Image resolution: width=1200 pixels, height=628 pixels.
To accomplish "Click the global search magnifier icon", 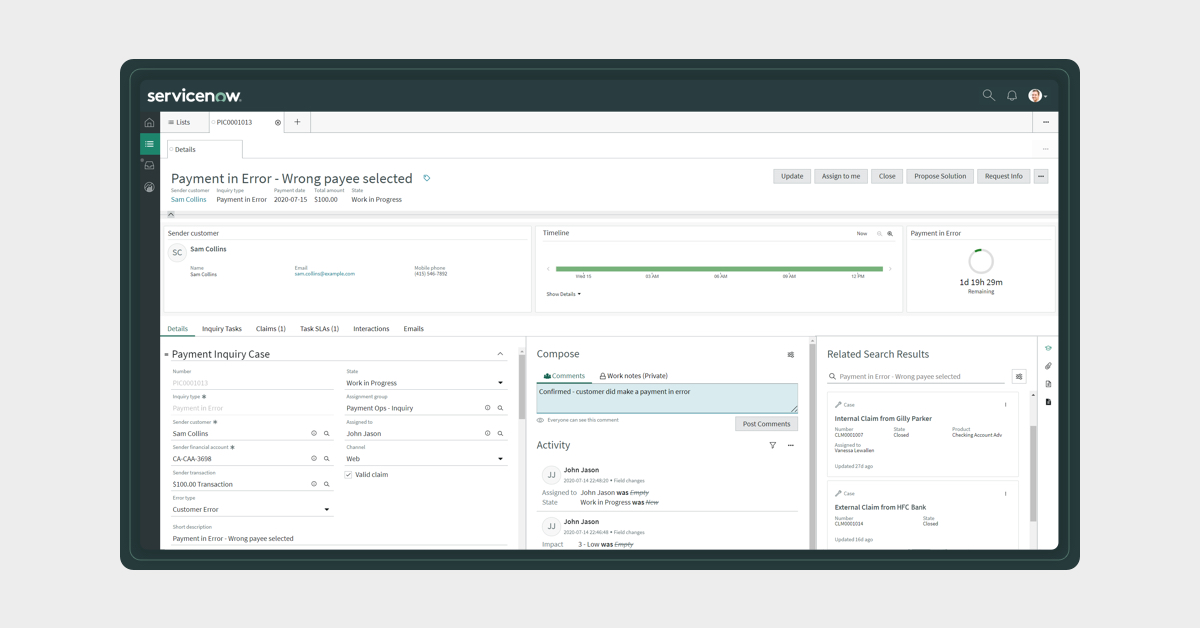I will pyautogui.click(x=988, y=95).
